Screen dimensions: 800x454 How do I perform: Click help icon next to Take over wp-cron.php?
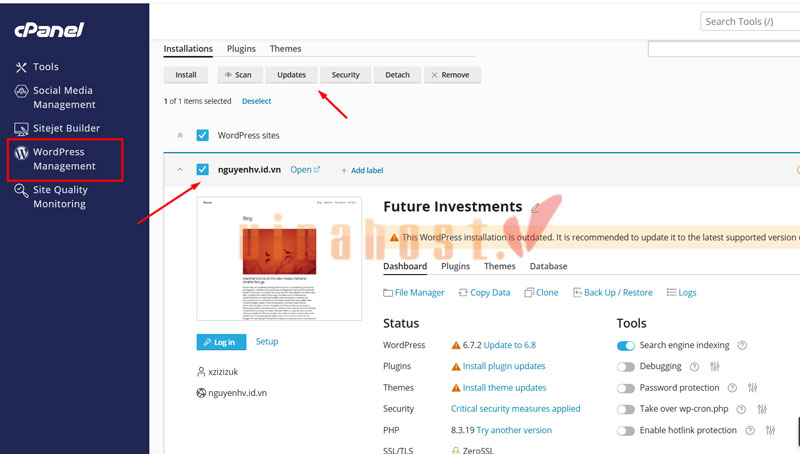[741, 409]
